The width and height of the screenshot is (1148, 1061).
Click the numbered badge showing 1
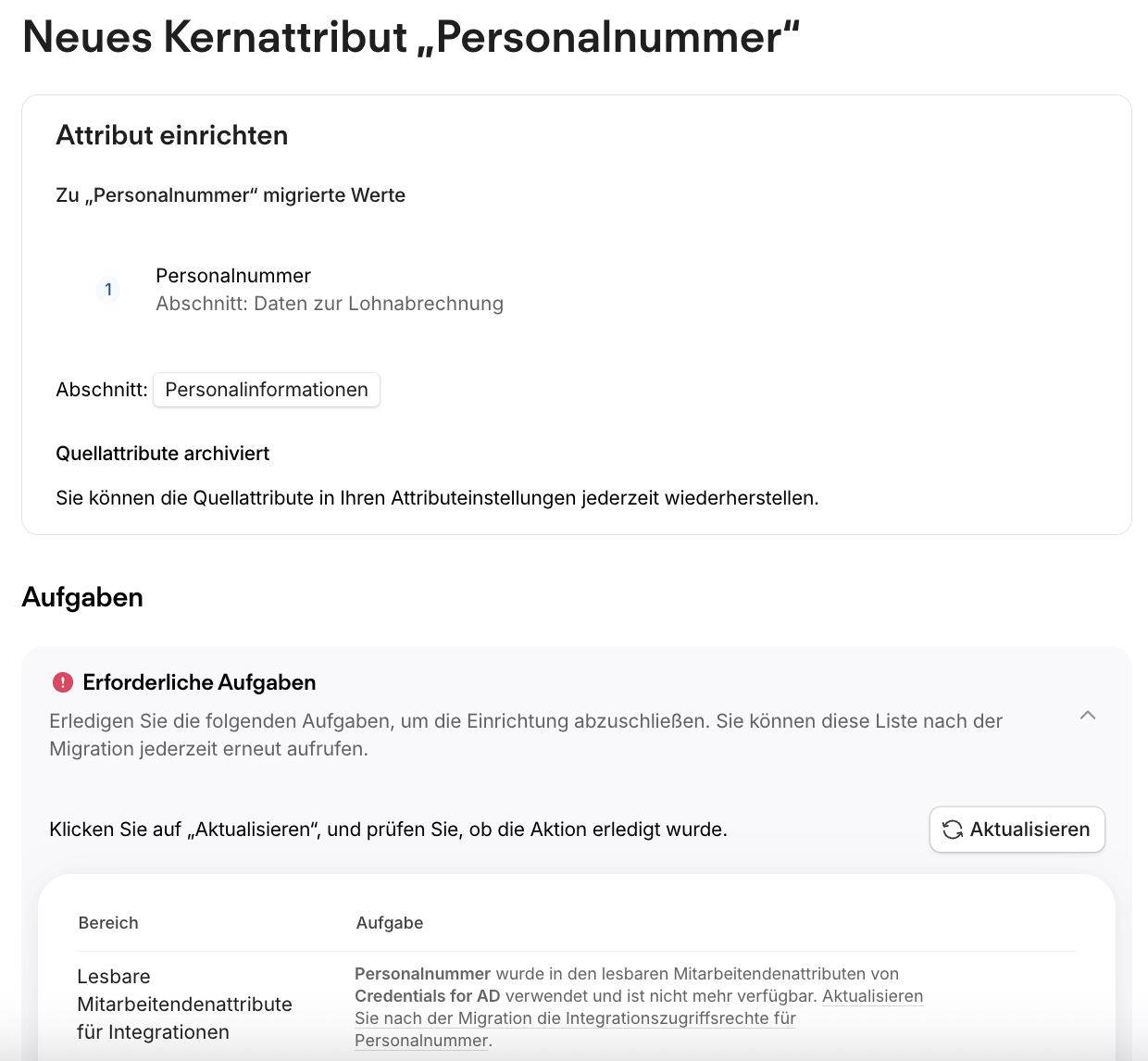pos(108,290)
